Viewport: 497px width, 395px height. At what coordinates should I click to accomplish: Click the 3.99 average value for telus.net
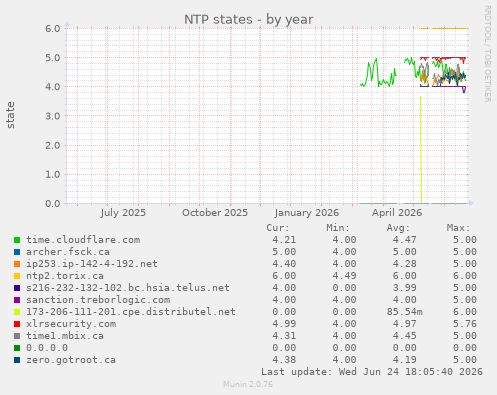404,288
